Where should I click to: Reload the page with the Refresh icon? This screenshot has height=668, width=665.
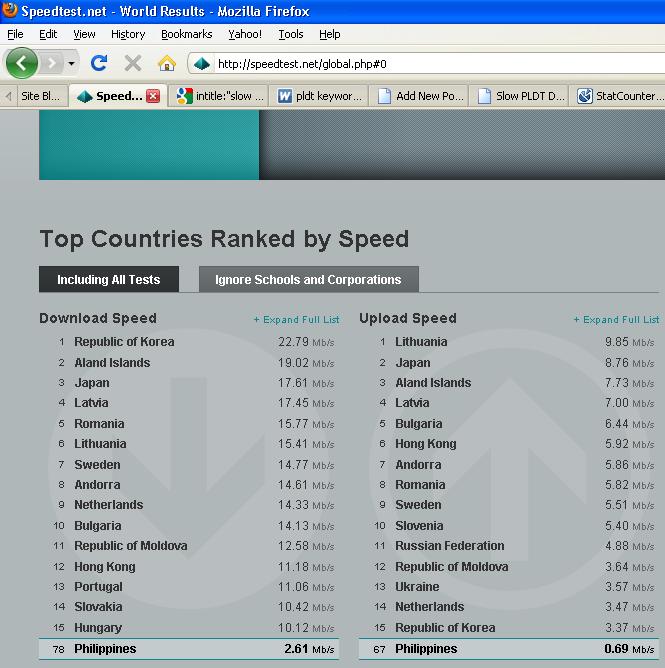tap(99, 63)
